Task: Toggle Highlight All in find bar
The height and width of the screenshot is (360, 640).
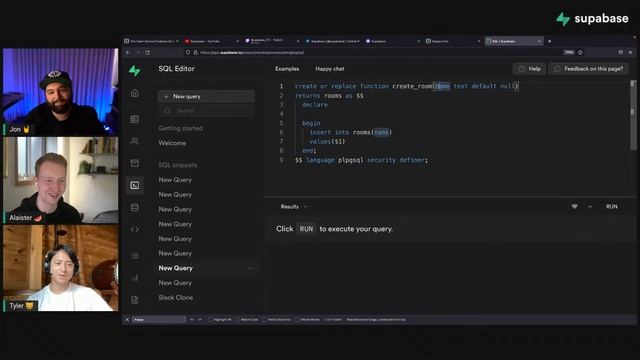Action: pyautogui.click(x=220, y=320)
